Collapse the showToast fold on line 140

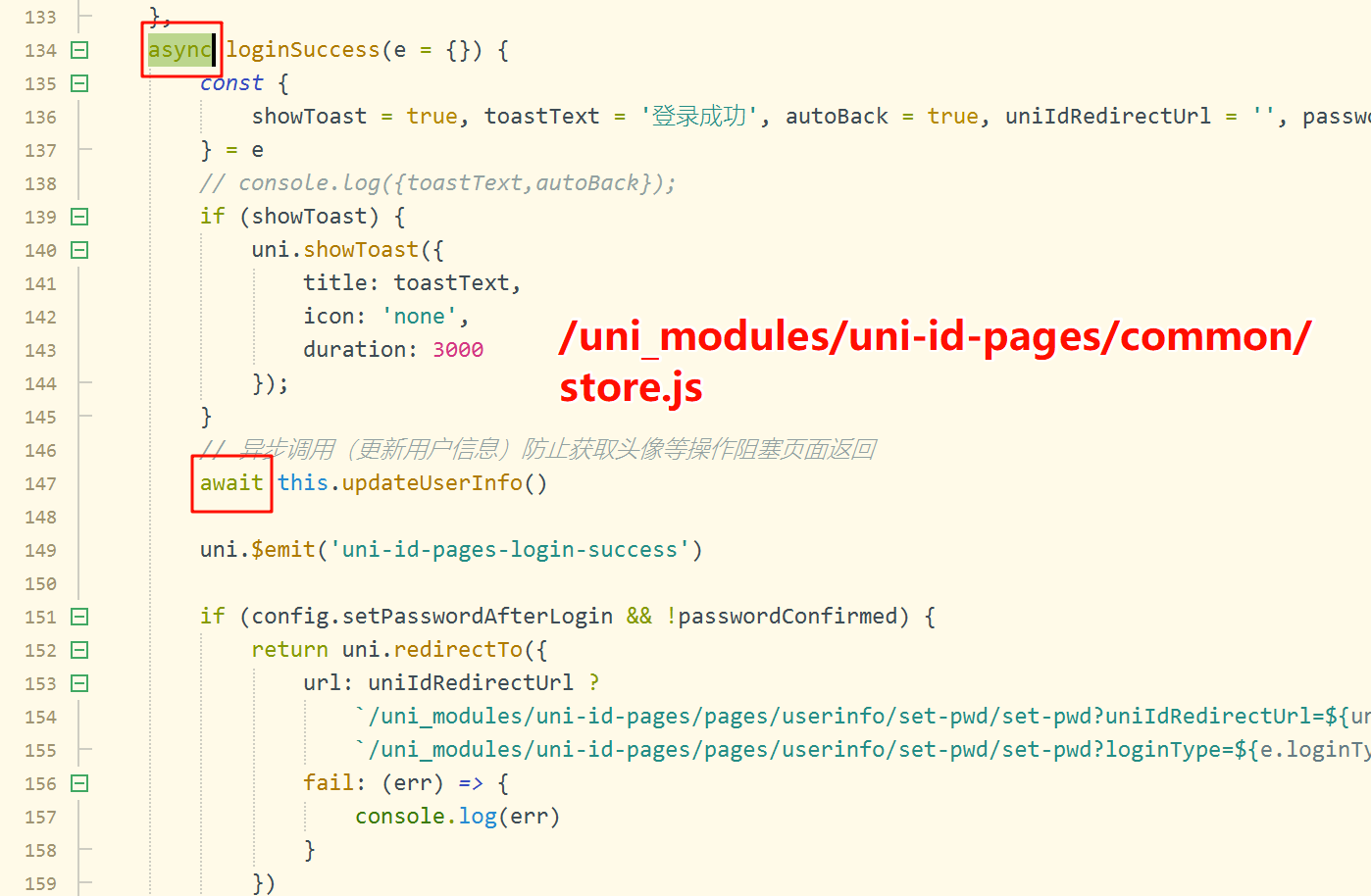[x=80, y=250]
